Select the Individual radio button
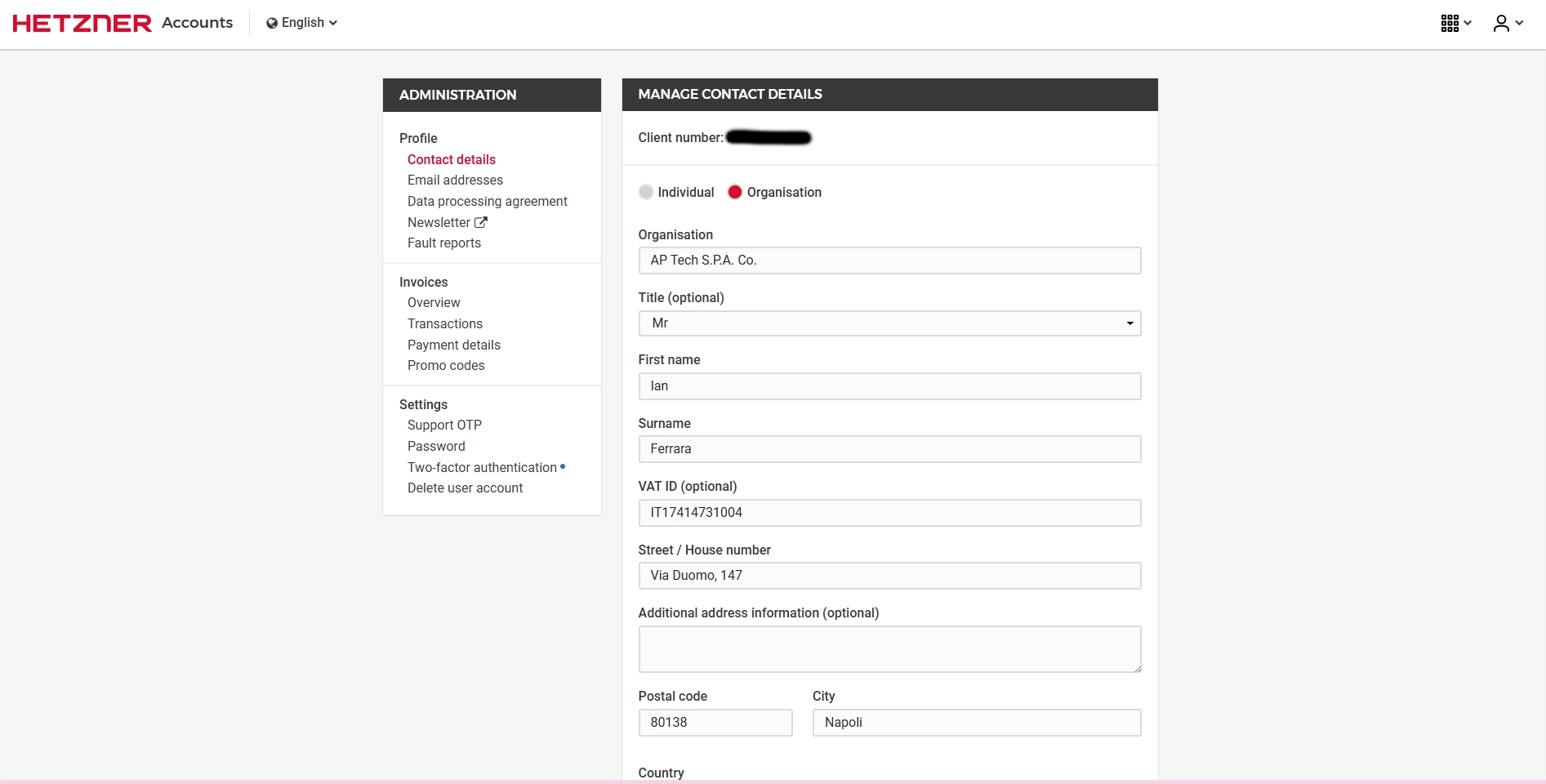The width and height of the screenshot is (1546, 784). pyautogui.click(x=646, y=192)
